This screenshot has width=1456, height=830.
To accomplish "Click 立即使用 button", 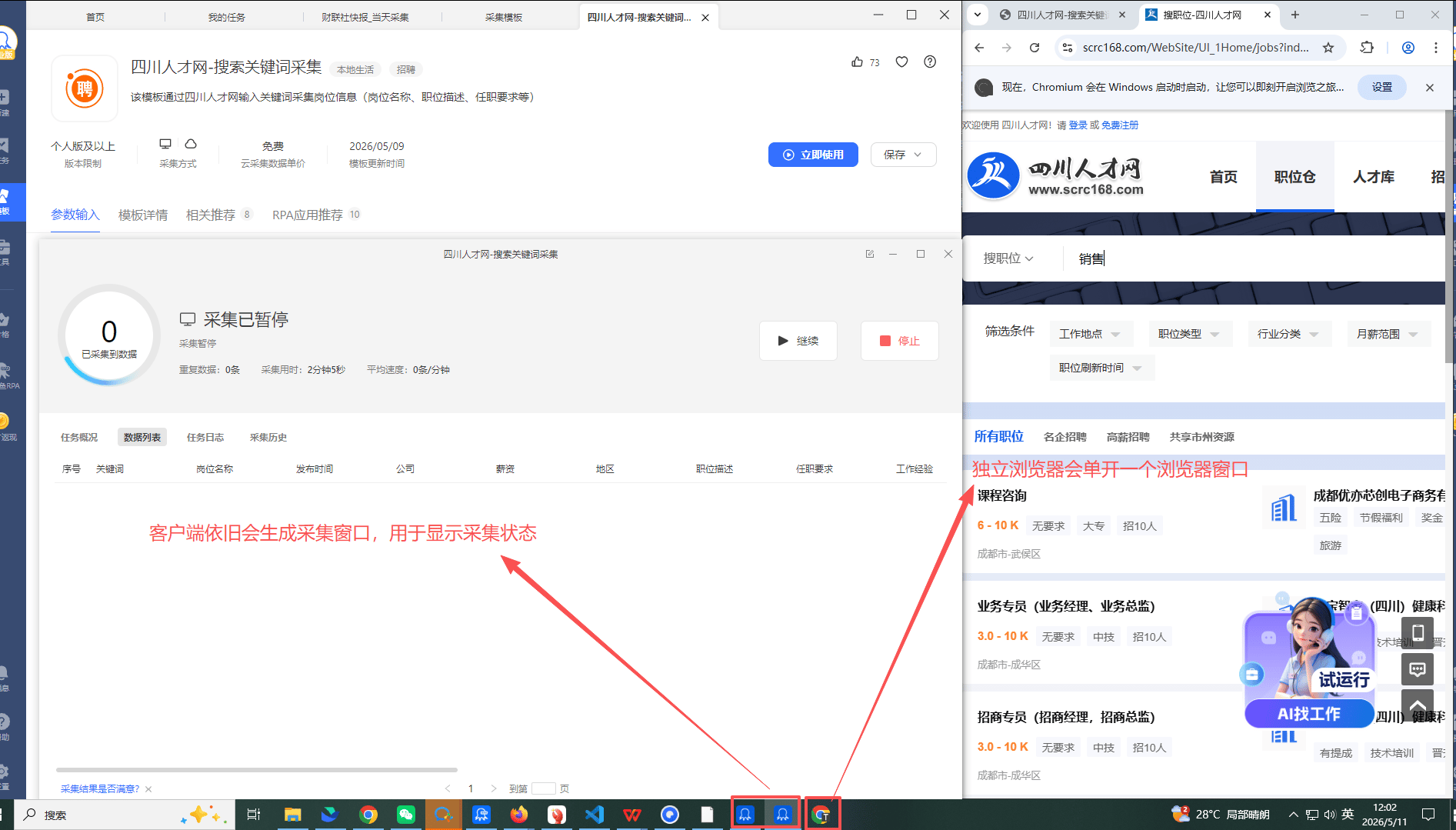I will click(813, 155).
